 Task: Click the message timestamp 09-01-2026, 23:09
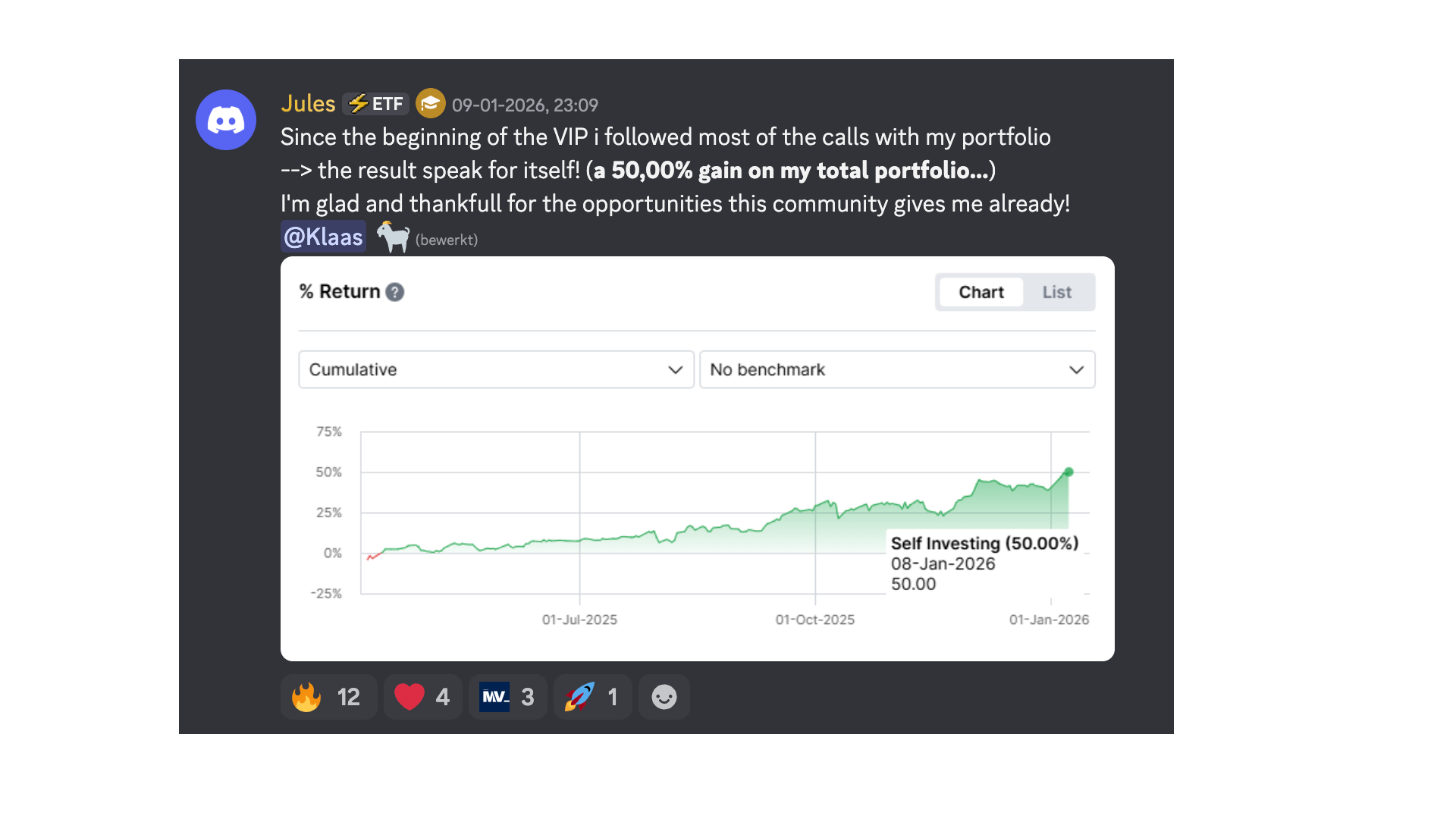(x=525, y=105)
